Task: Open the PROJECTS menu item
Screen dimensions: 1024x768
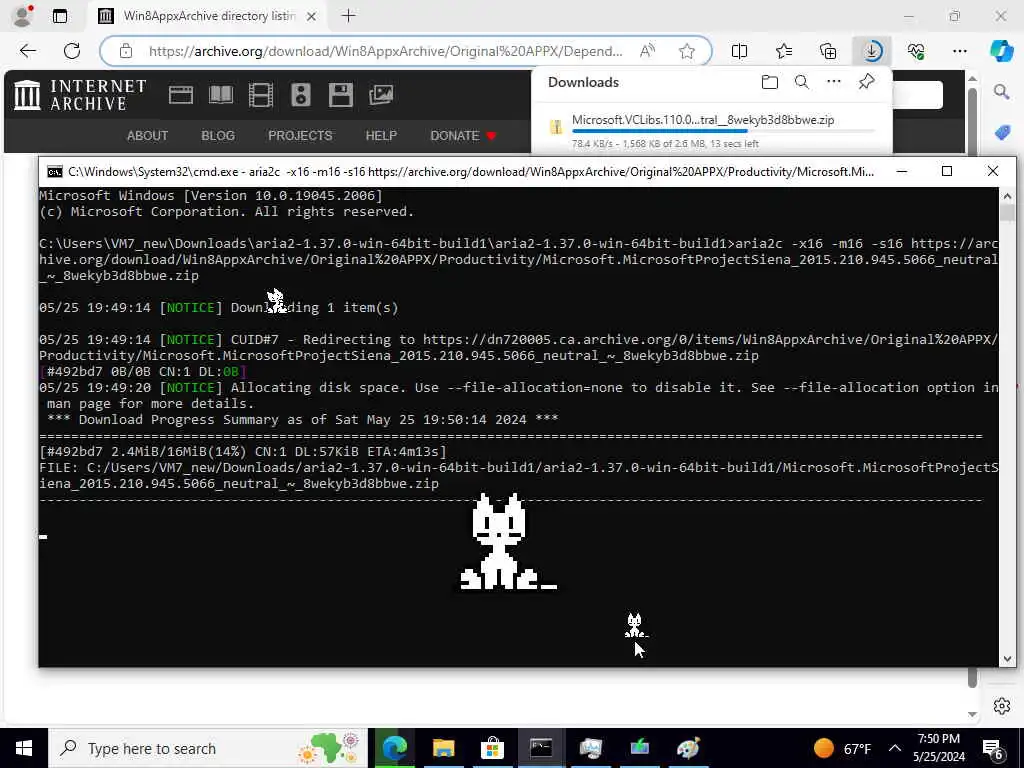Action: (x=300, y=136)
